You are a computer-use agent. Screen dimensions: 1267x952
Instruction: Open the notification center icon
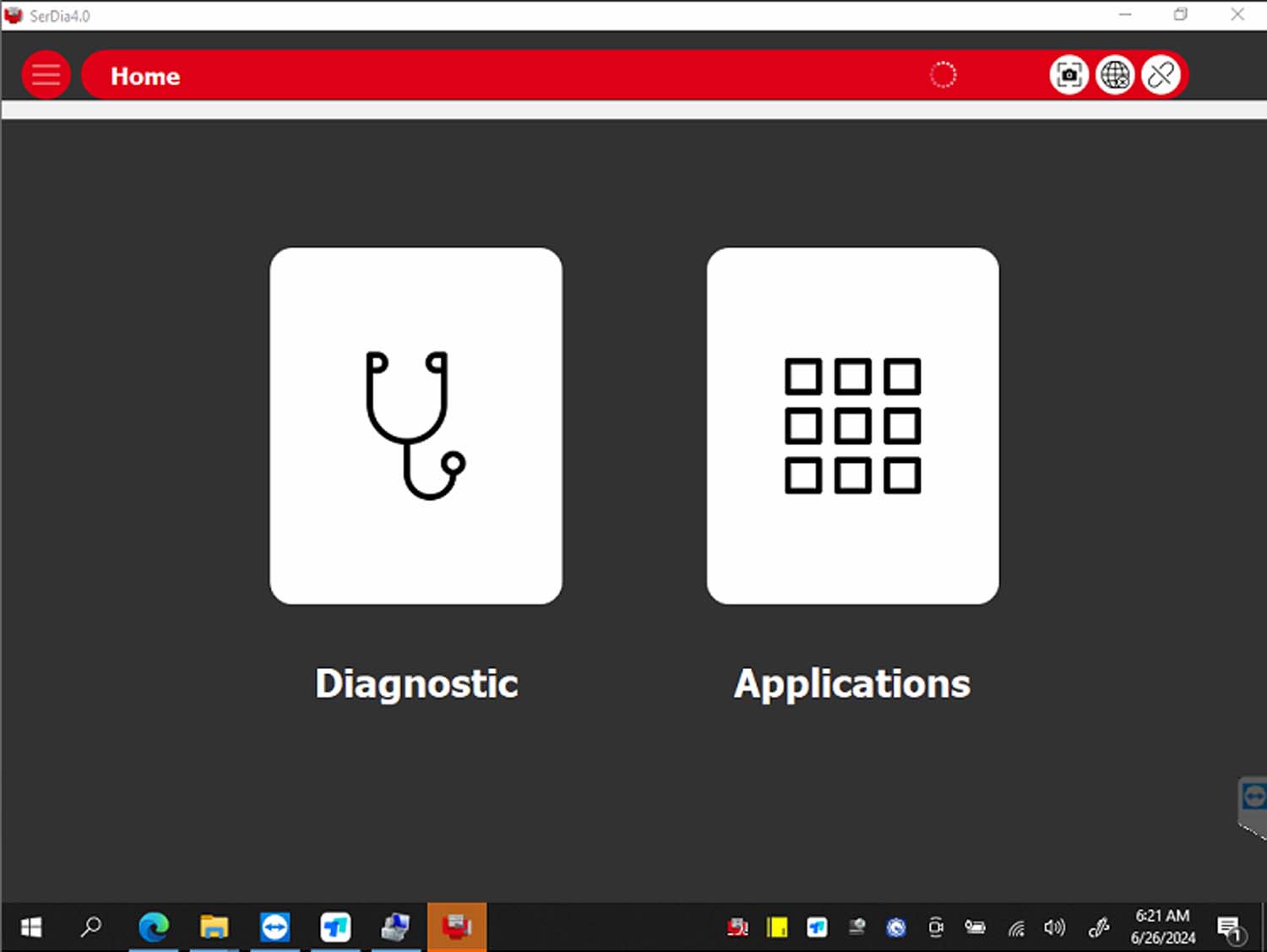1230,928
